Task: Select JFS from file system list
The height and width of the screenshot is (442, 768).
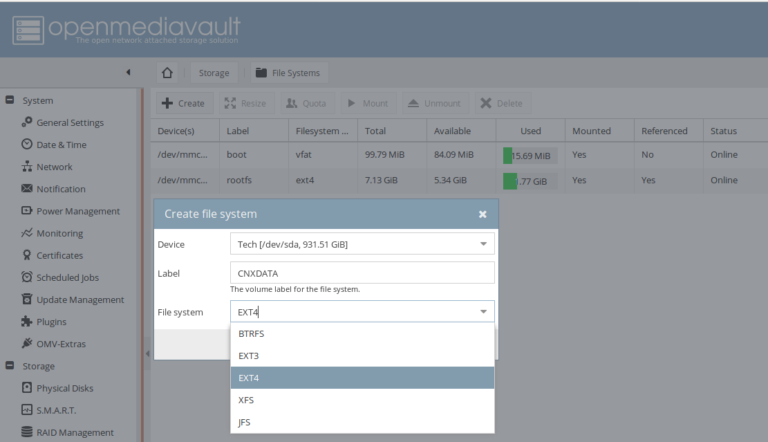Action: [362, 422]
